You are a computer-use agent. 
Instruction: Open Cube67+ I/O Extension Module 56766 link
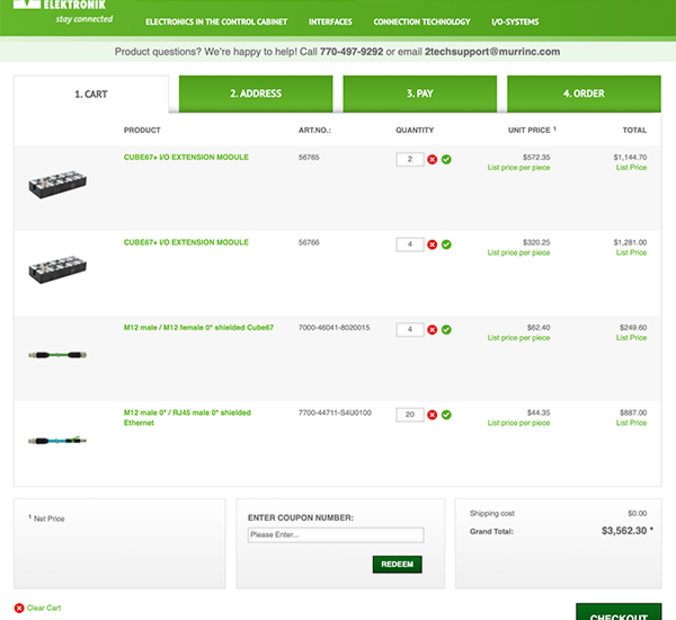click(186, 242)
